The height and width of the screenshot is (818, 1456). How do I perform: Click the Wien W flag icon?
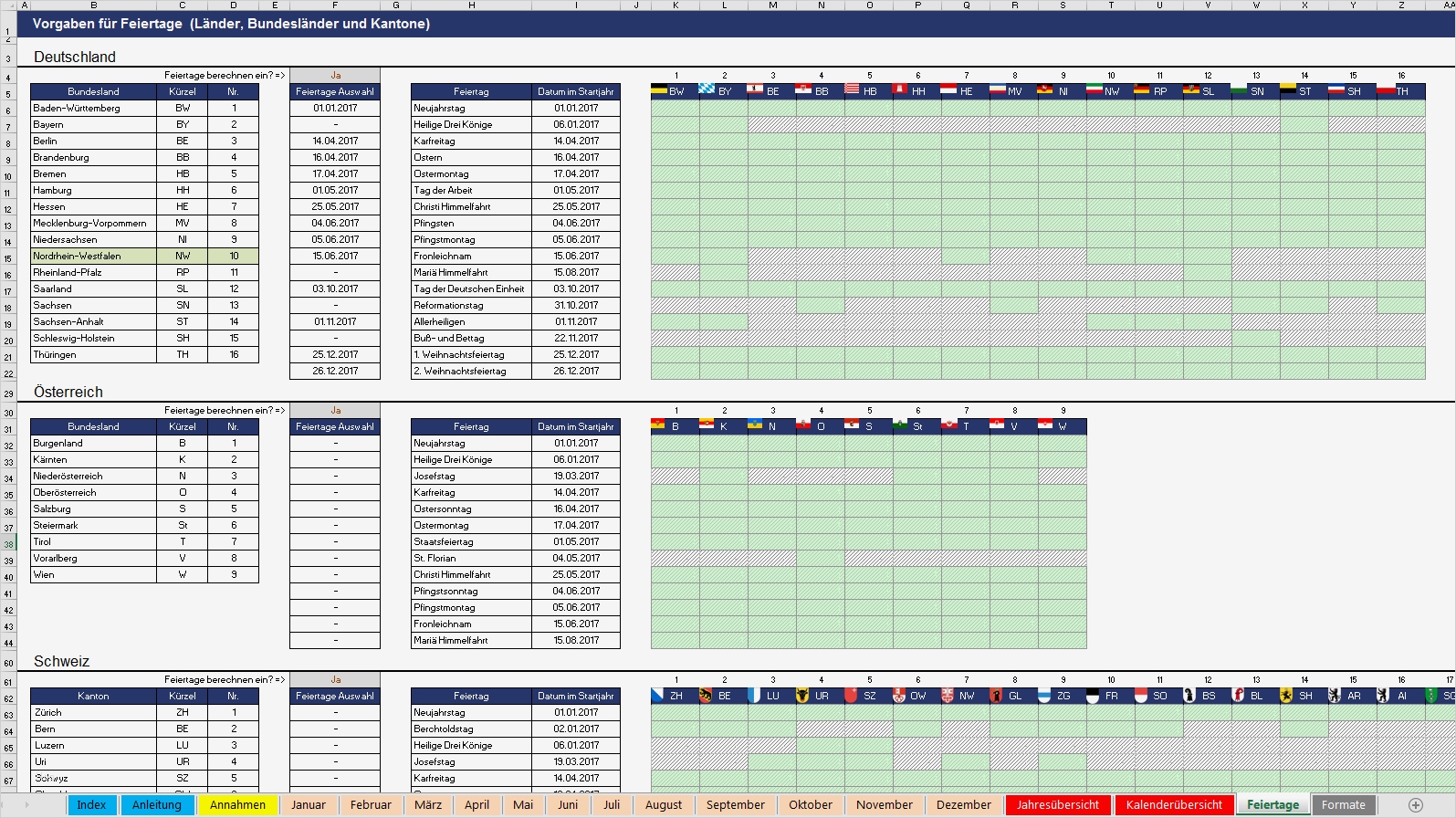(x=1045, y=424)
